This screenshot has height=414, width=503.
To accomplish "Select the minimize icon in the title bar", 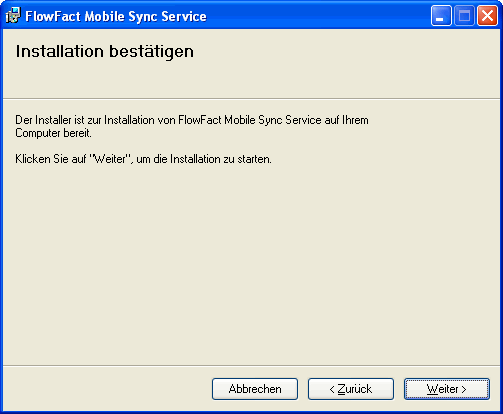I will (x=441, y=15).
